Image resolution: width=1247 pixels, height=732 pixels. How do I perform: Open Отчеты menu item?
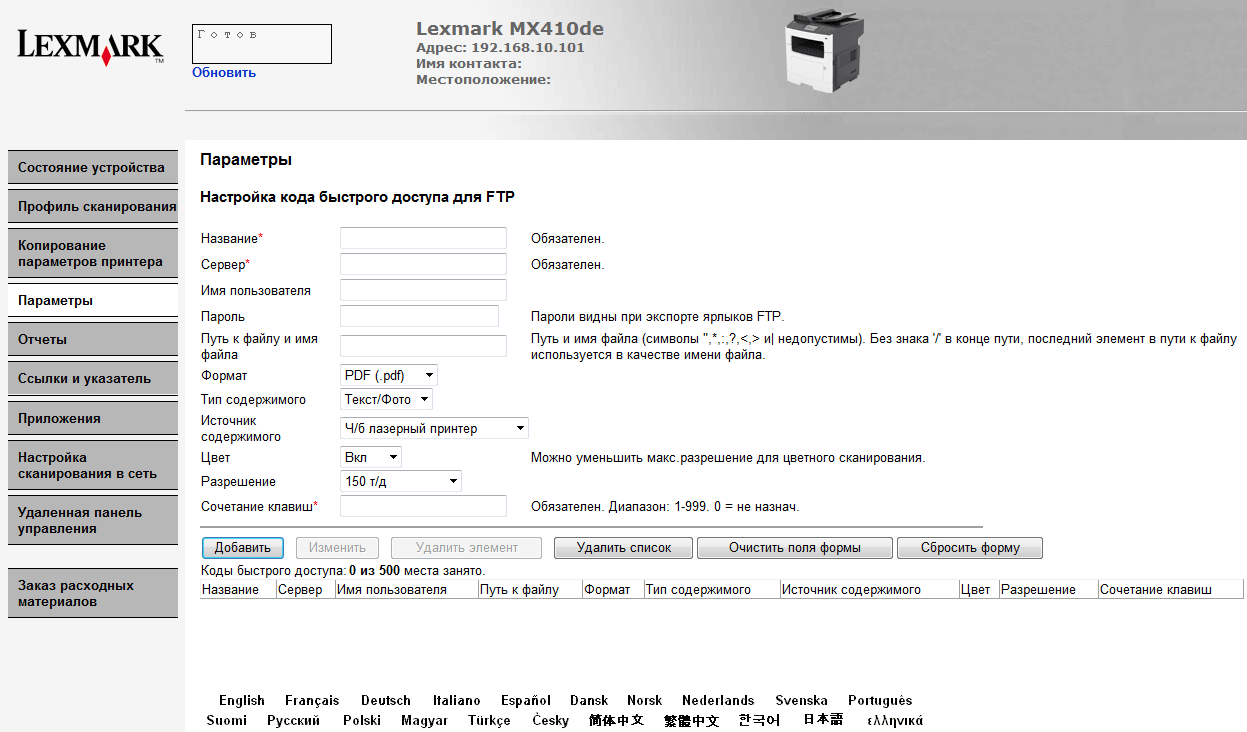(92, 339)
